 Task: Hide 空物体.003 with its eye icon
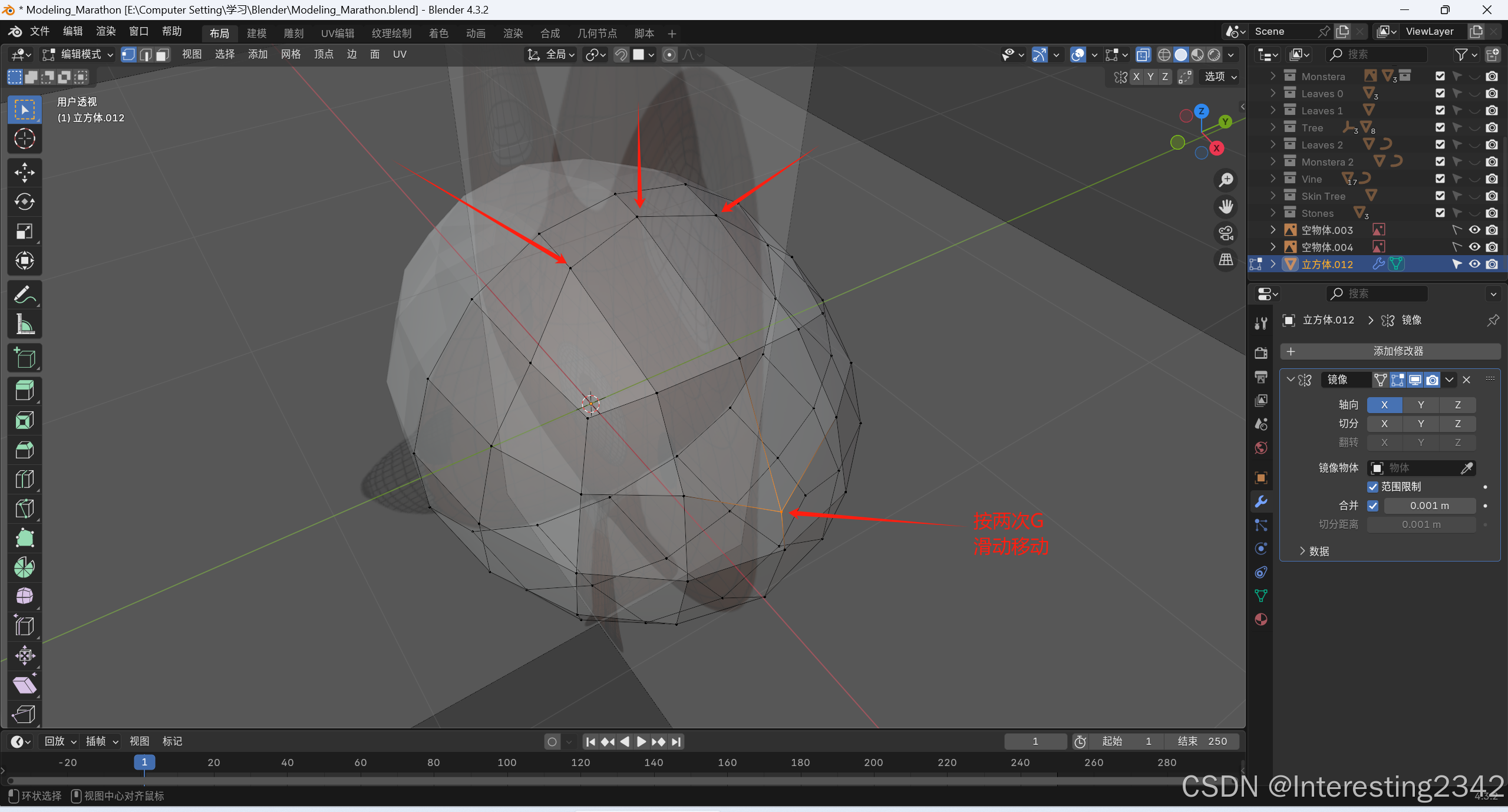point(1474,230)
